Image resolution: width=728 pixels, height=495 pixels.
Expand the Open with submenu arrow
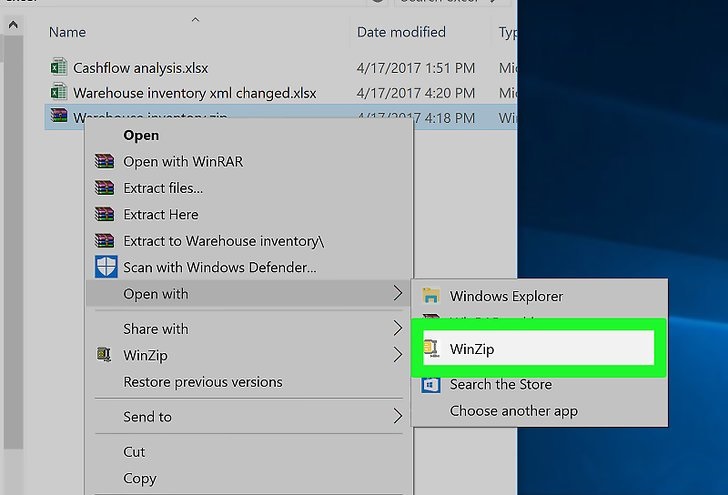(397, 293)
